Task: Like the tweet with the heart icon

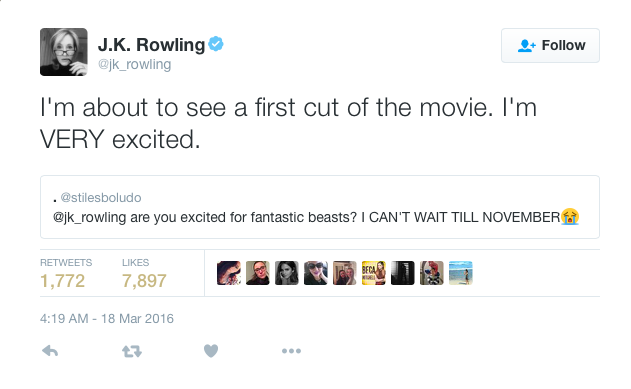Action: [x=211, y=351]
